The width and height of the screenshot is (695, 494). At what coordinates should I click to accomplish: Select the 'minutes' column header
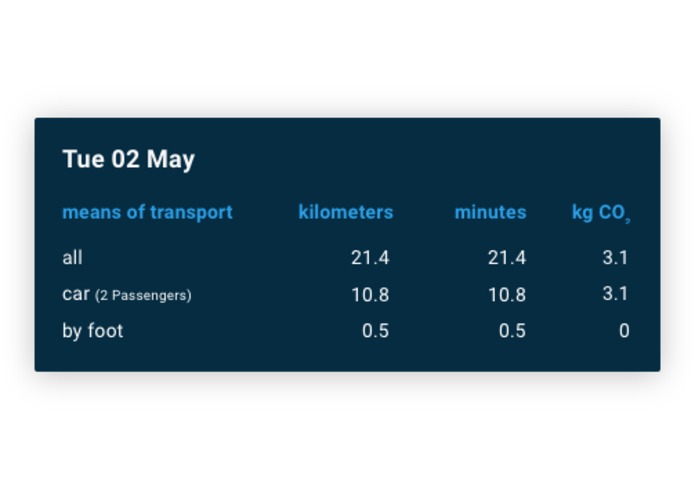coord(490,212)
